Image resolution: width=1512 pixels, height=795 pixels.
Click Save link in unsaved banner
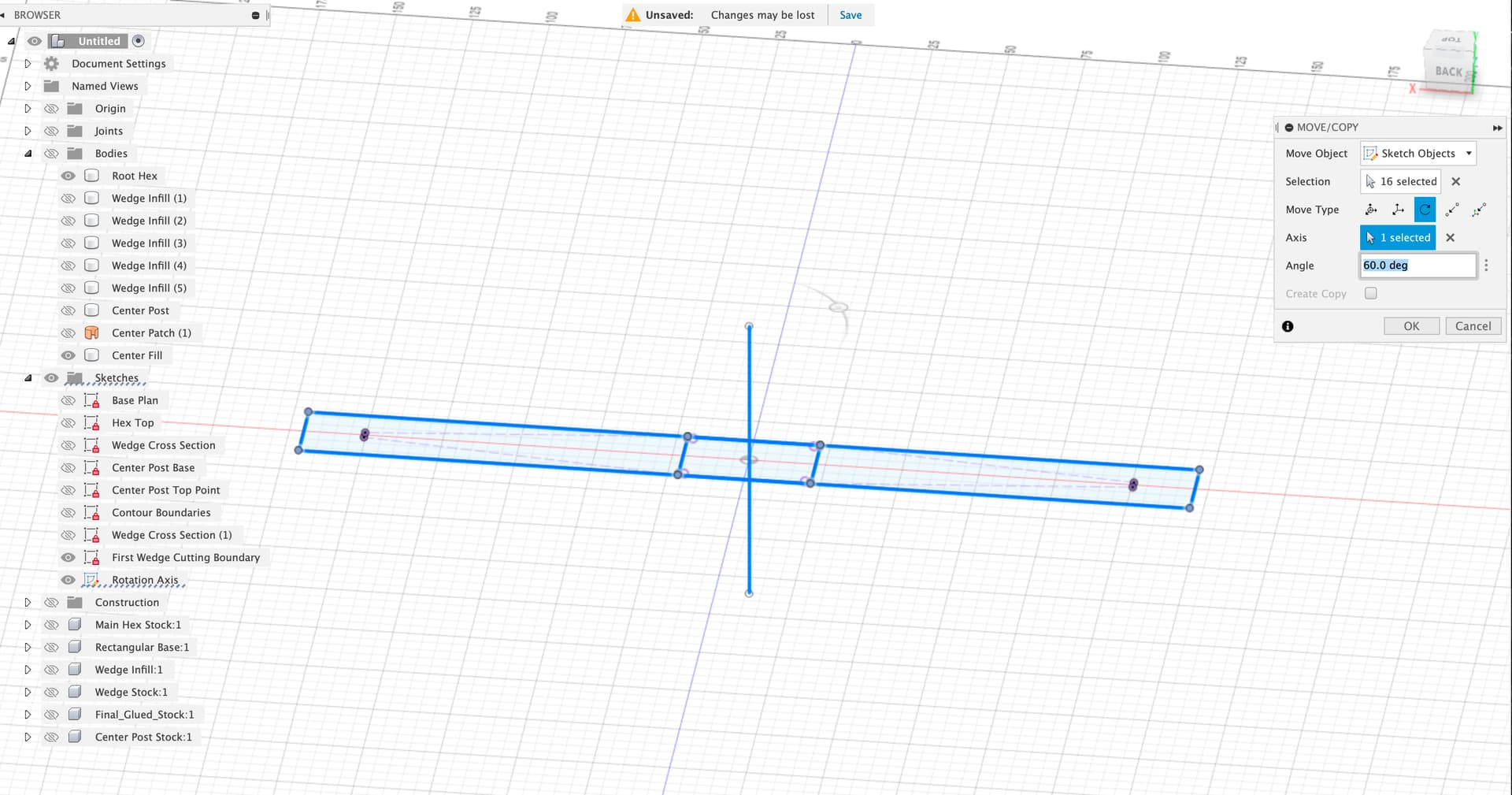click(x=850, y=15)
